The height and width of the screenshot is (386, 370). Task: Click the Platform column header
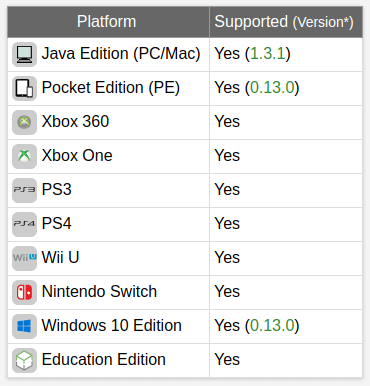pos(108,22)
